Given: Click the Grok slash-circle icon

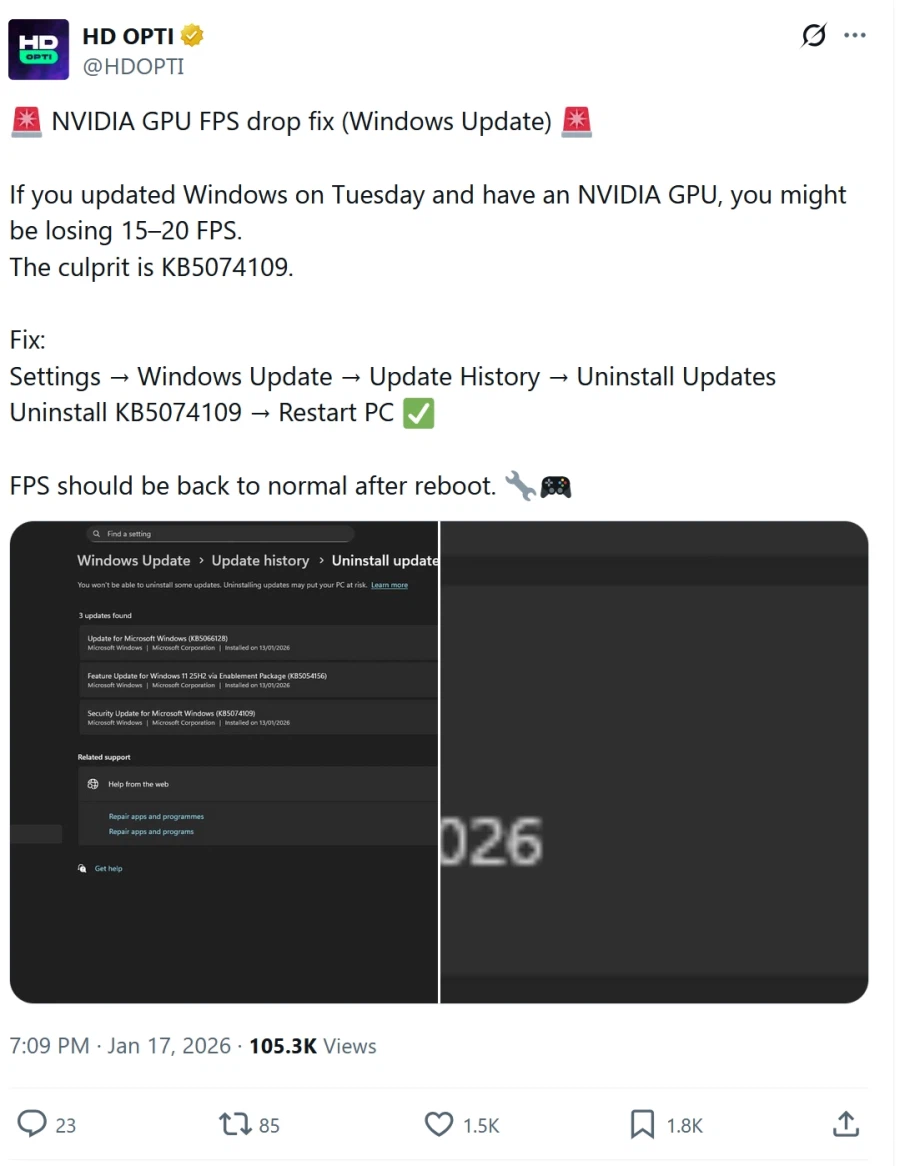Looking at the screenshot, I should tap(814, 35).
